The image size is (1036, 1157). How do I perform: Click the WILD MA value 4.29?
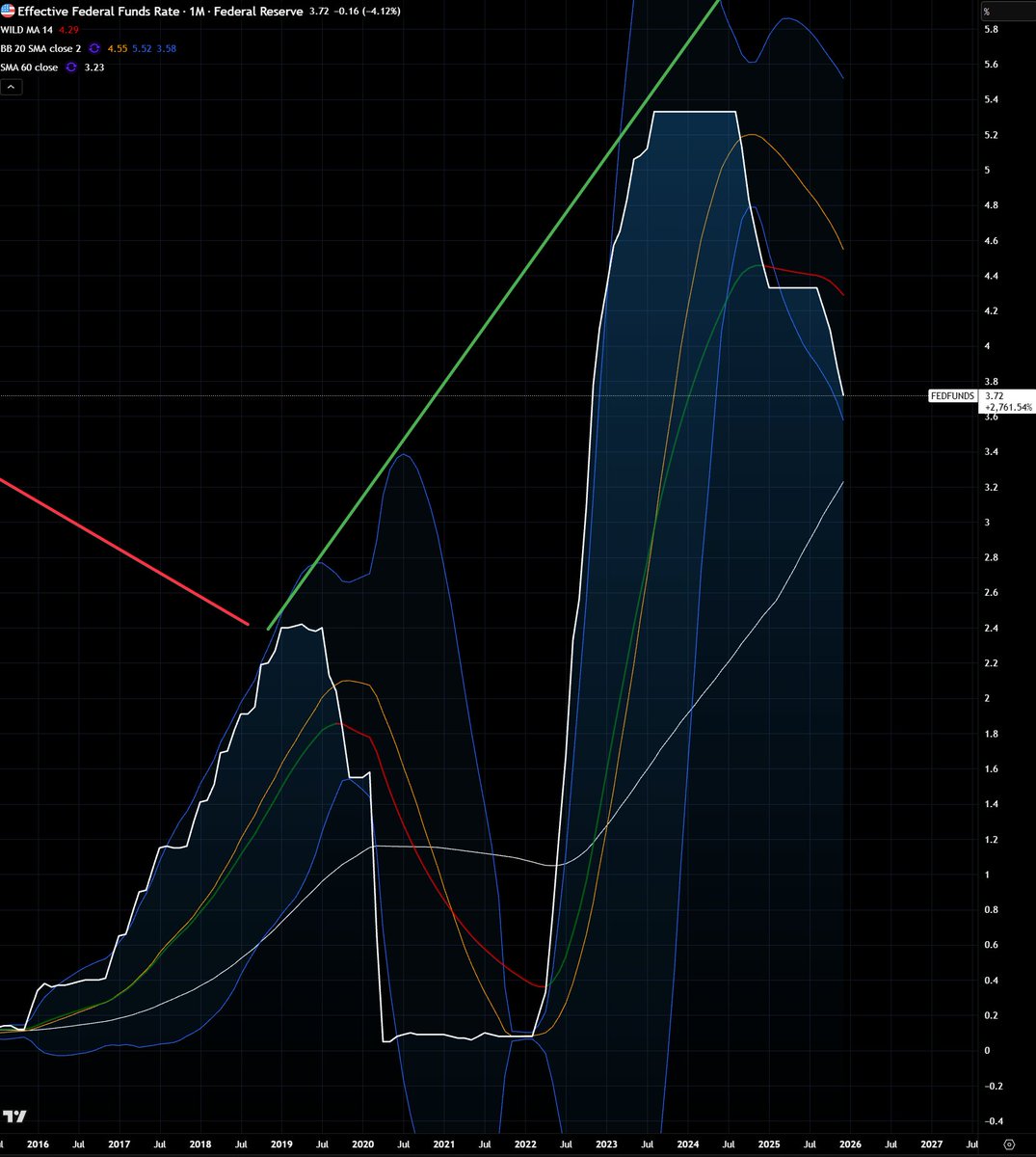(69, 30)
